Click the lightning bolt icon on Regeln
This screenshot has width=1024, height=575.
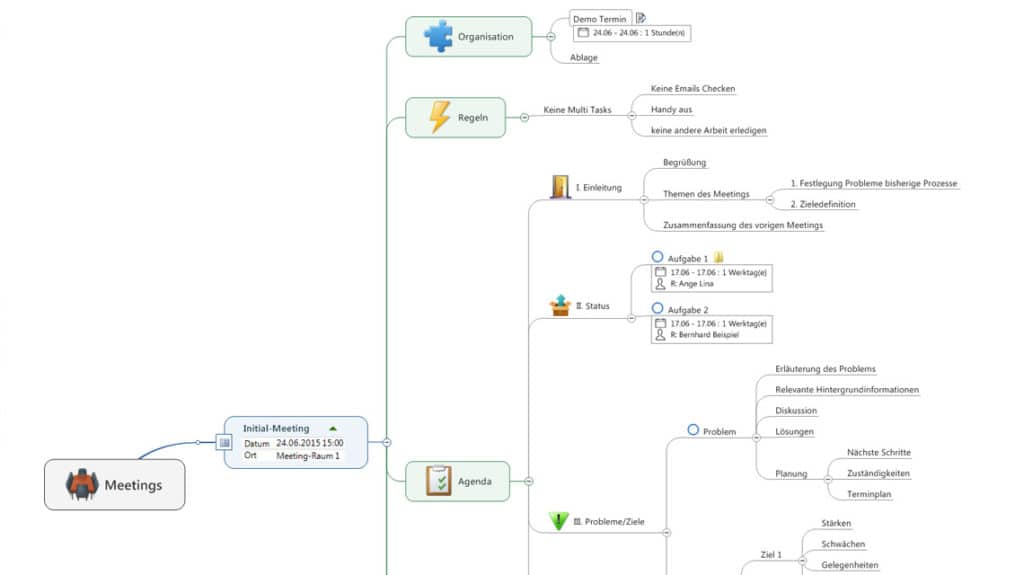tap(439, 117)
